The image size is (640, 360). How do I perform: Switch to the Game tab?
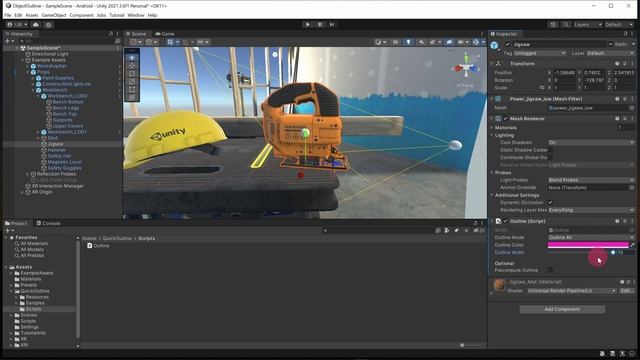[165, 34]
